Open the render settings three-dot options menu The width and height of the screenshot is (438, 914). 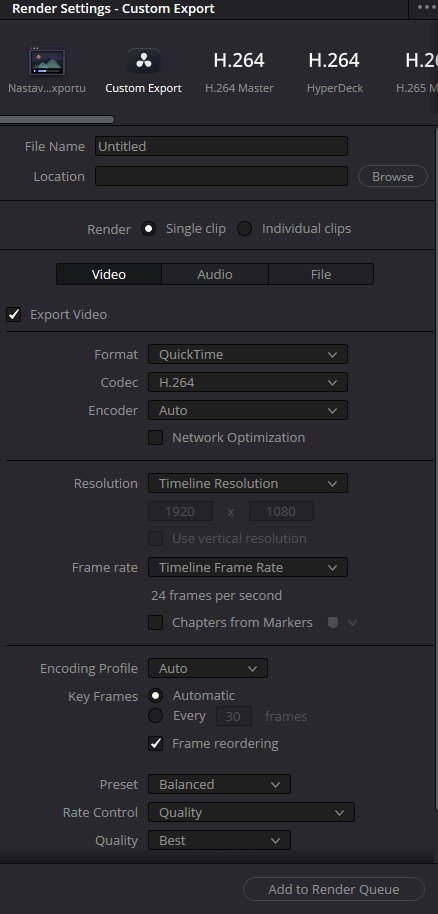pos(428,7)
